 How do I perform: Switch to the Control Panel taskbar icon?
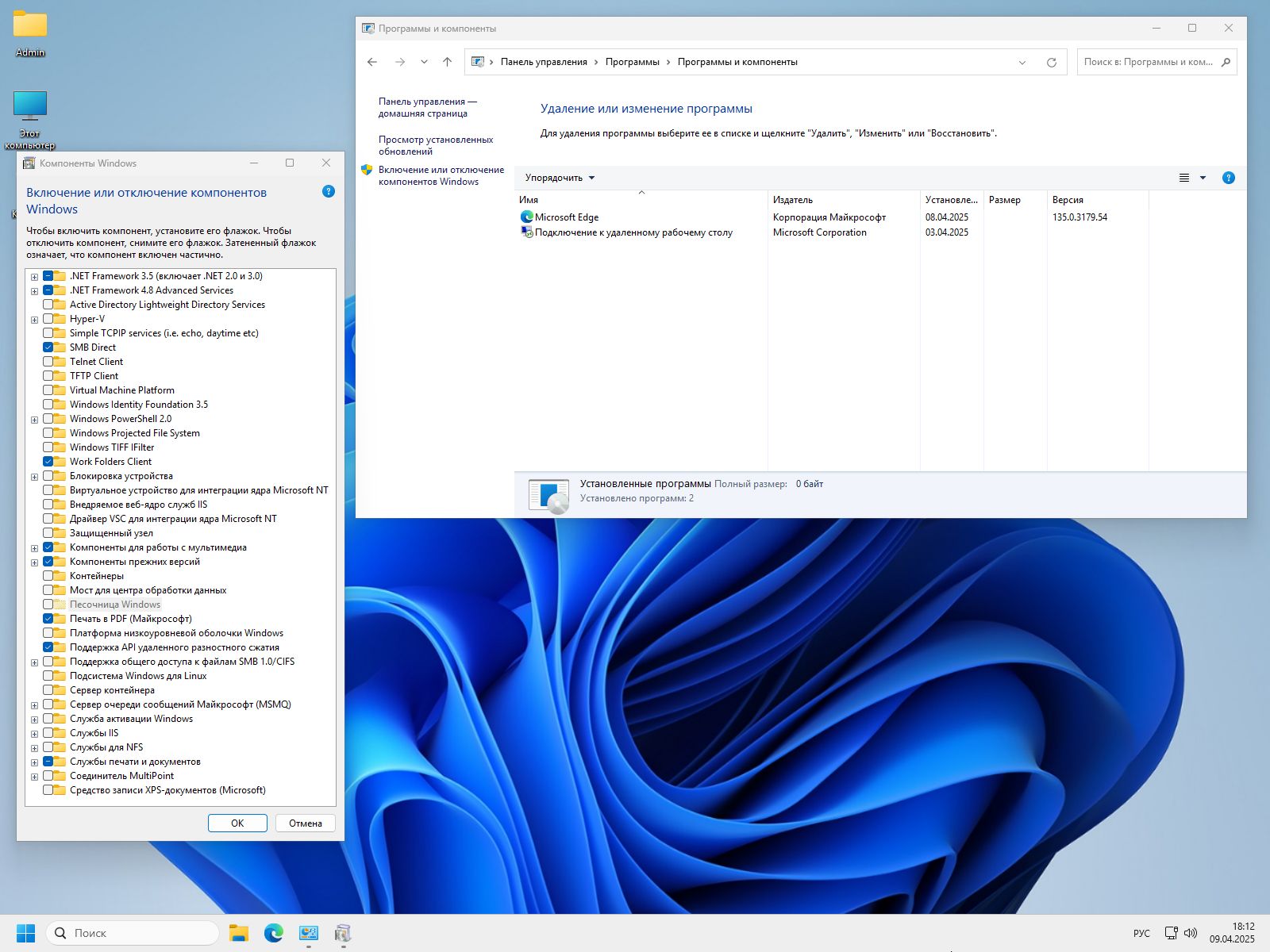(309, 933)
